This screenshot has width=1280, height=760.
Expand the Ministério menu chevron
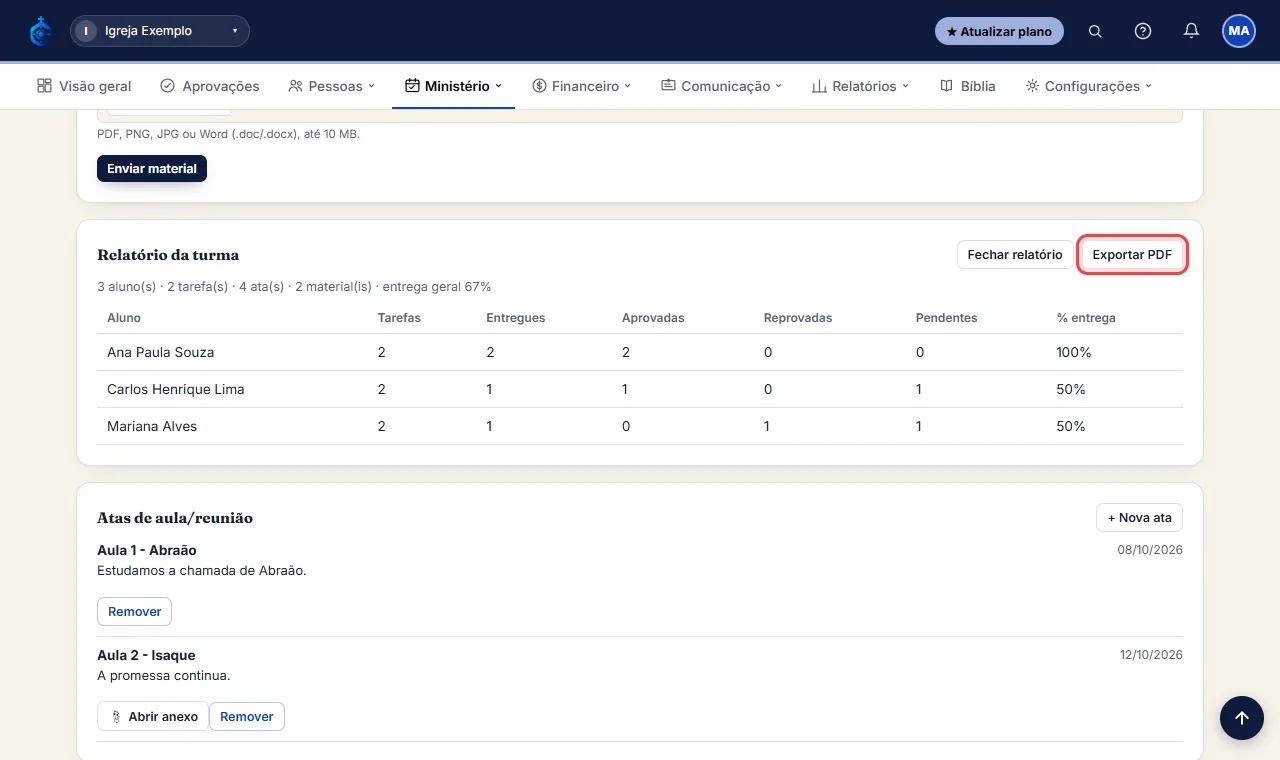click(x=498, y=86)
